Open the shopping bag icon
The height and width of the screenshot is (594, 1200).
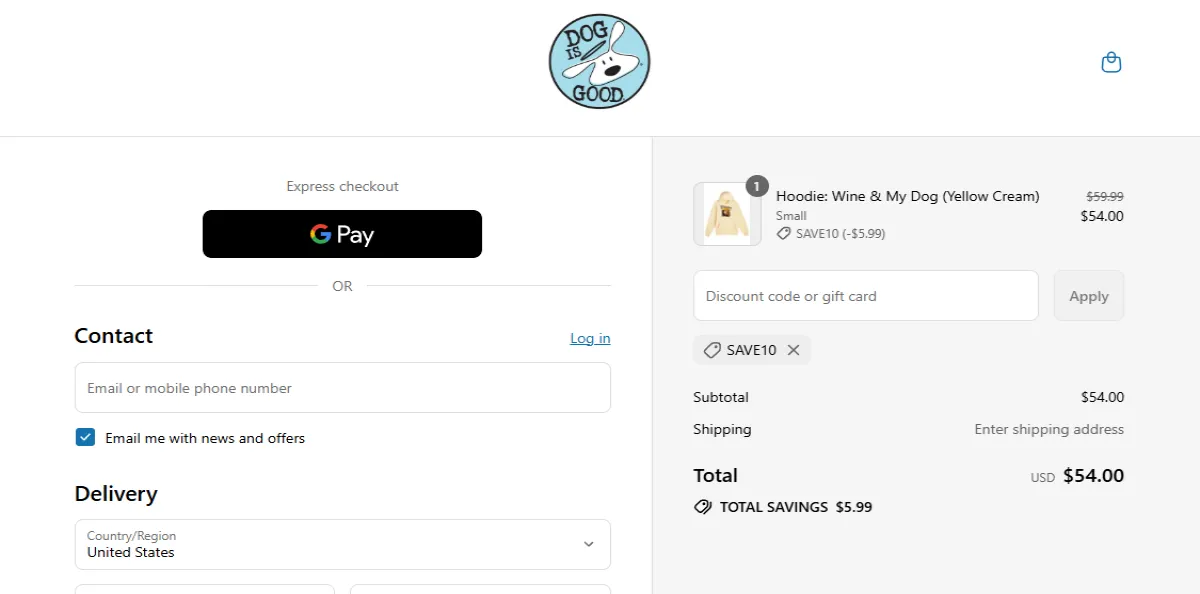[x=1110, y=61]
